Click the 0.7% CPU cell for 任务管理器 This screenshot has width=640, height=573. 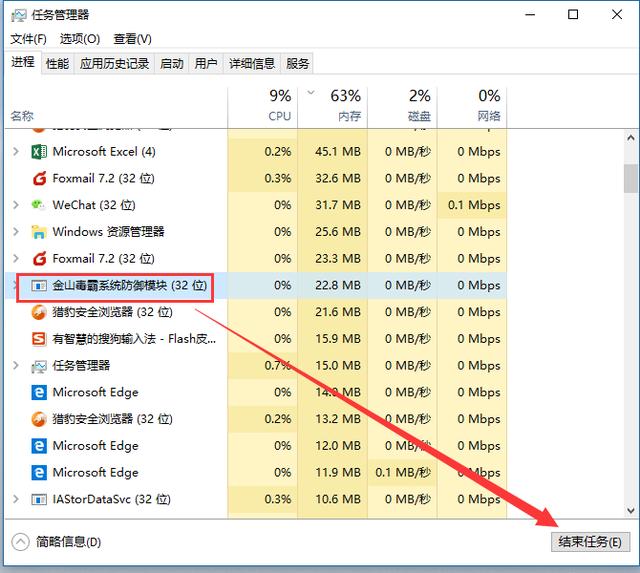(x=263, y=366)
